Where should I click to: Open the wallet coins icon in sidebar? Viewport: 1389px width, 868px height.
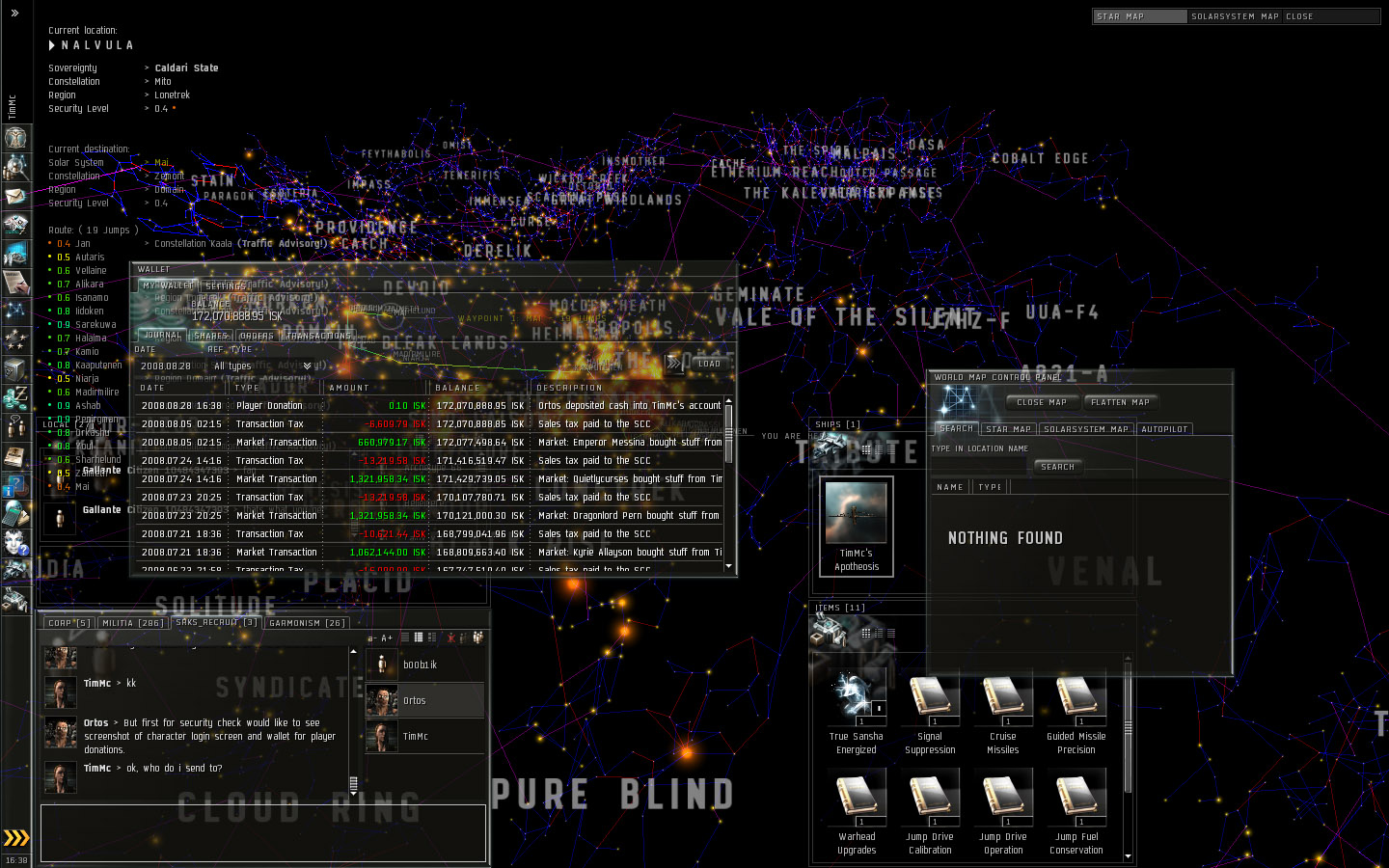(15, 397)
